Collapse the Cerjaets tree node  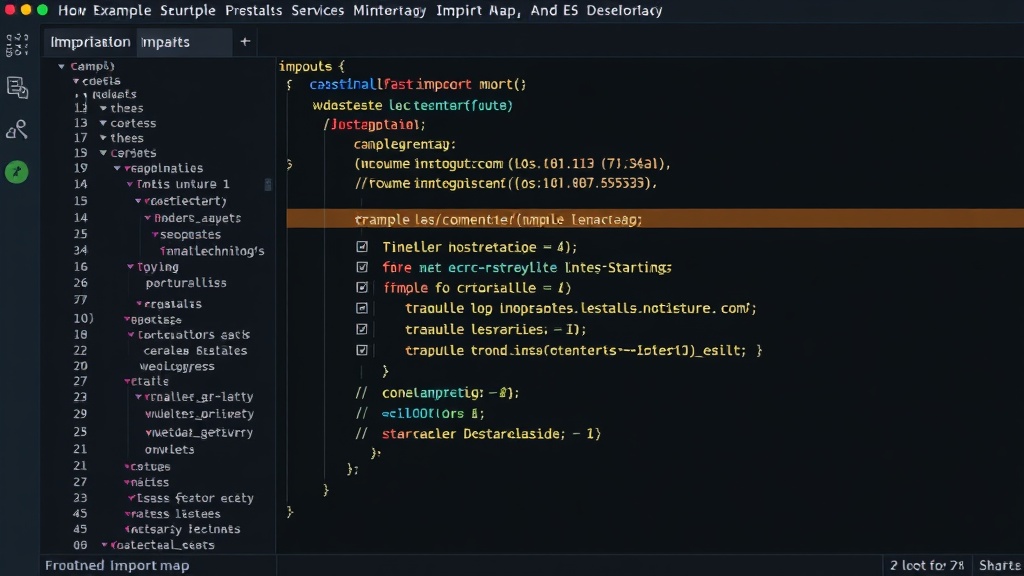(103, 153)
